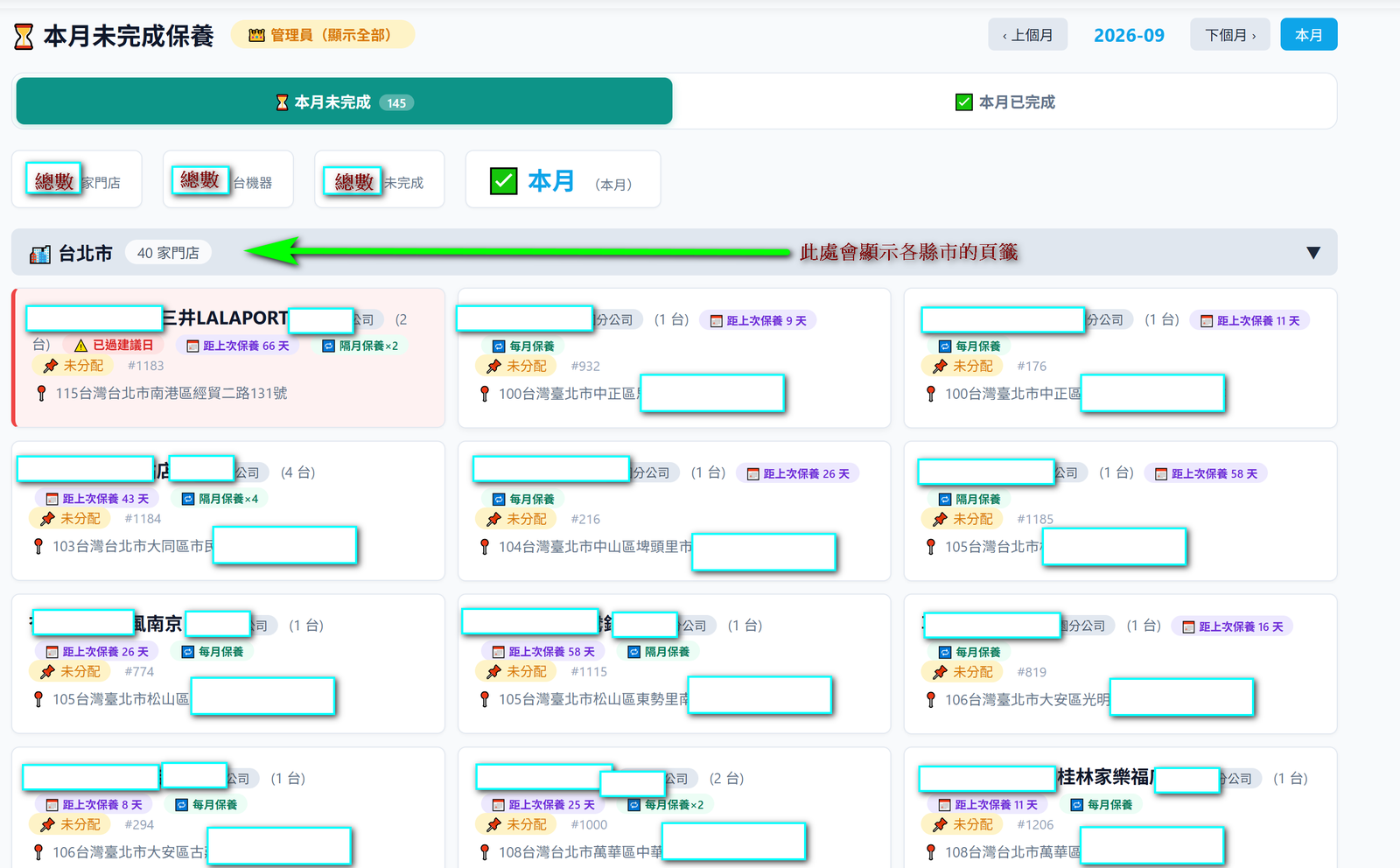Click the 未分配 pin tag on card #176

[963, 367]
